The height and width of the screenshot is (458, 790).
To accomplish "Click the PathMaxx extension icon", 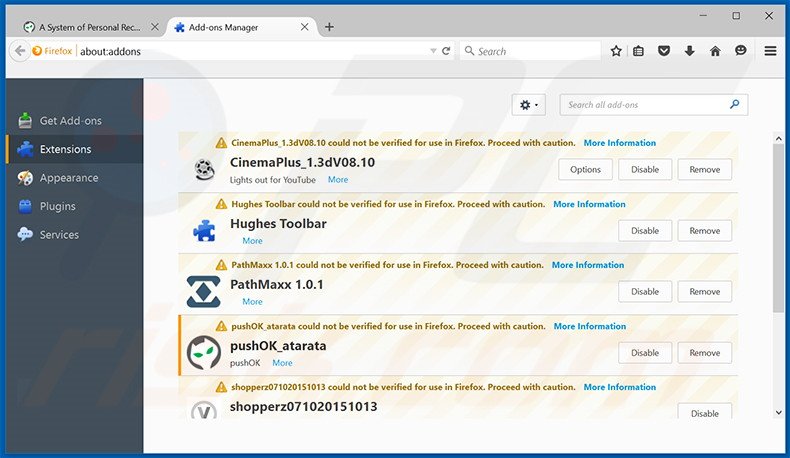I will (x=204, y=291).
